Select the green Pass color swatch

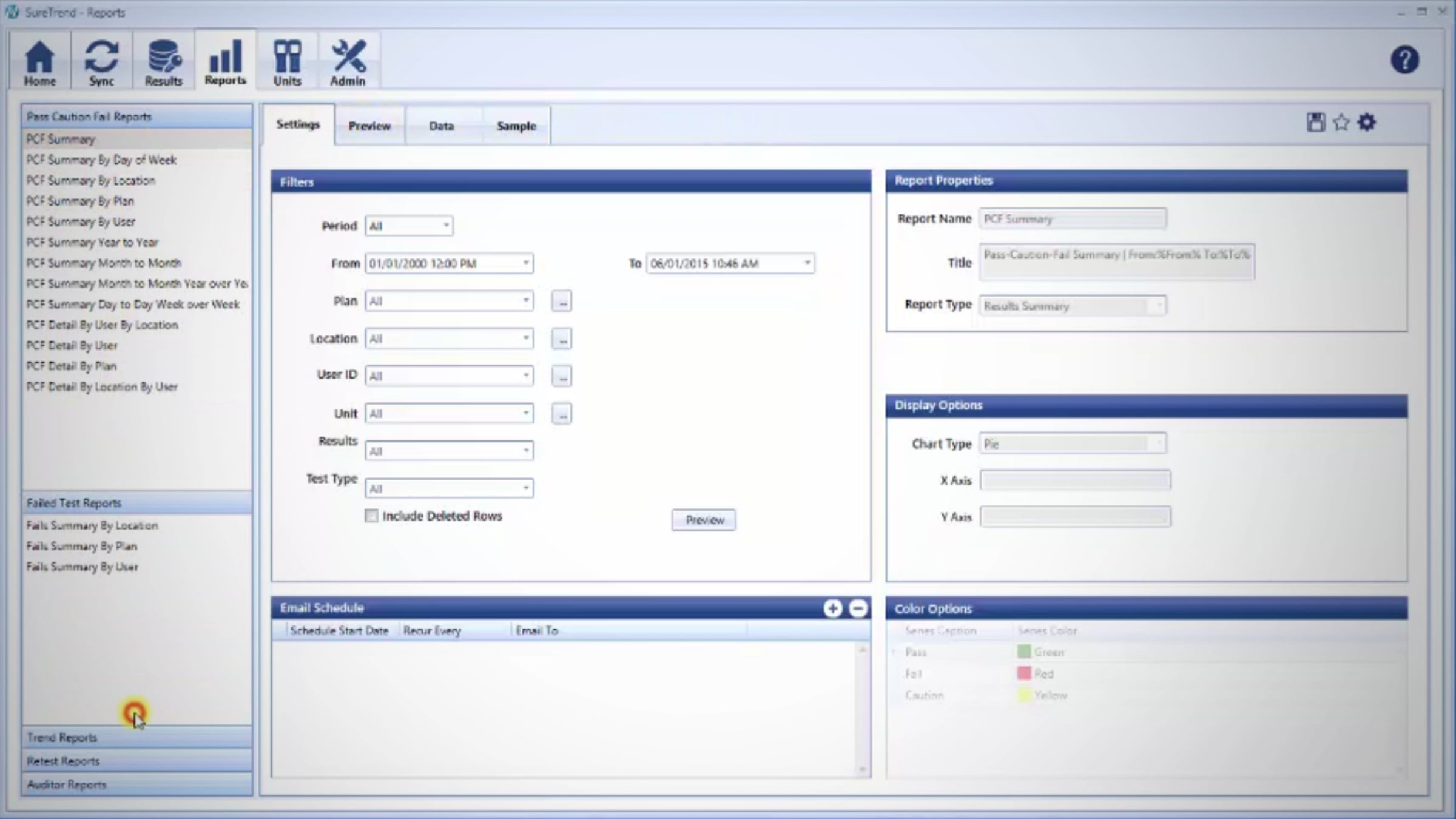point(1024,652)
